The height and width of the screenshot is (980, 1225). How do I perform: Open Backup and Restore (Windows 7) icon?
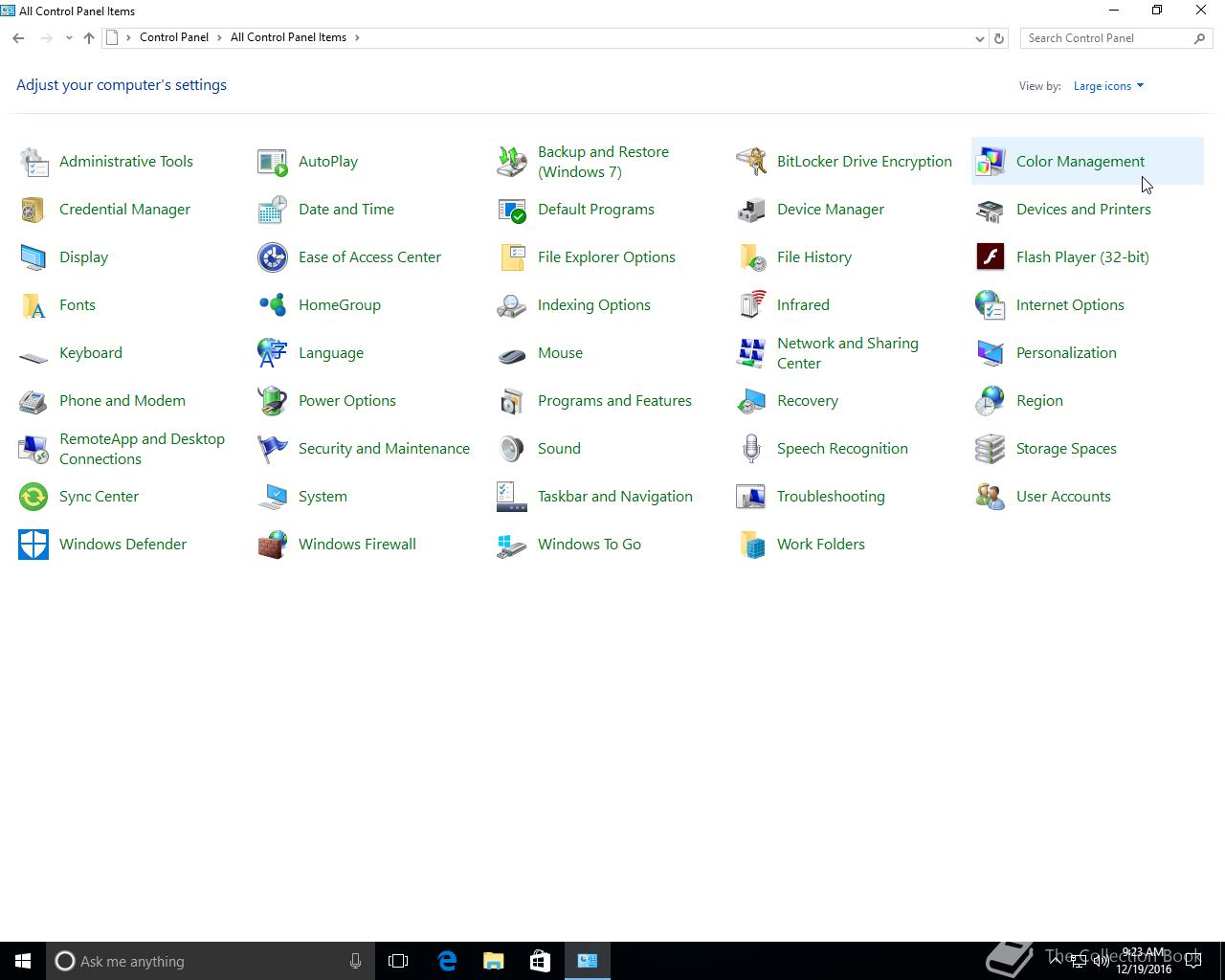tap(512, 162)
